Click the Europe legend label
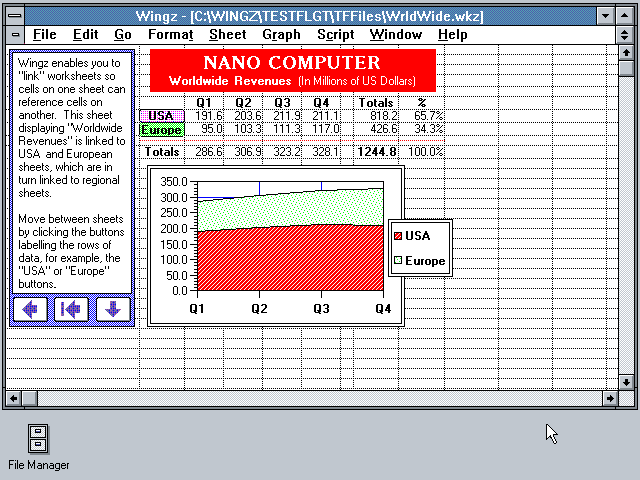The width and height of the screenshot is (640, 480). pyautogui.click(x=425, y=261)
